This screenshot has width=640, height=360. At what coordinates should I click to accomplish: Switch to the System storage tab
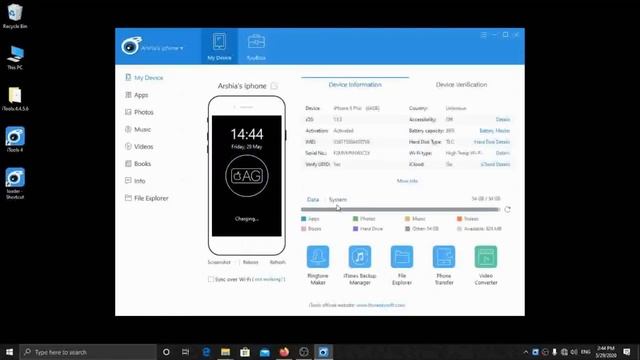338,200
